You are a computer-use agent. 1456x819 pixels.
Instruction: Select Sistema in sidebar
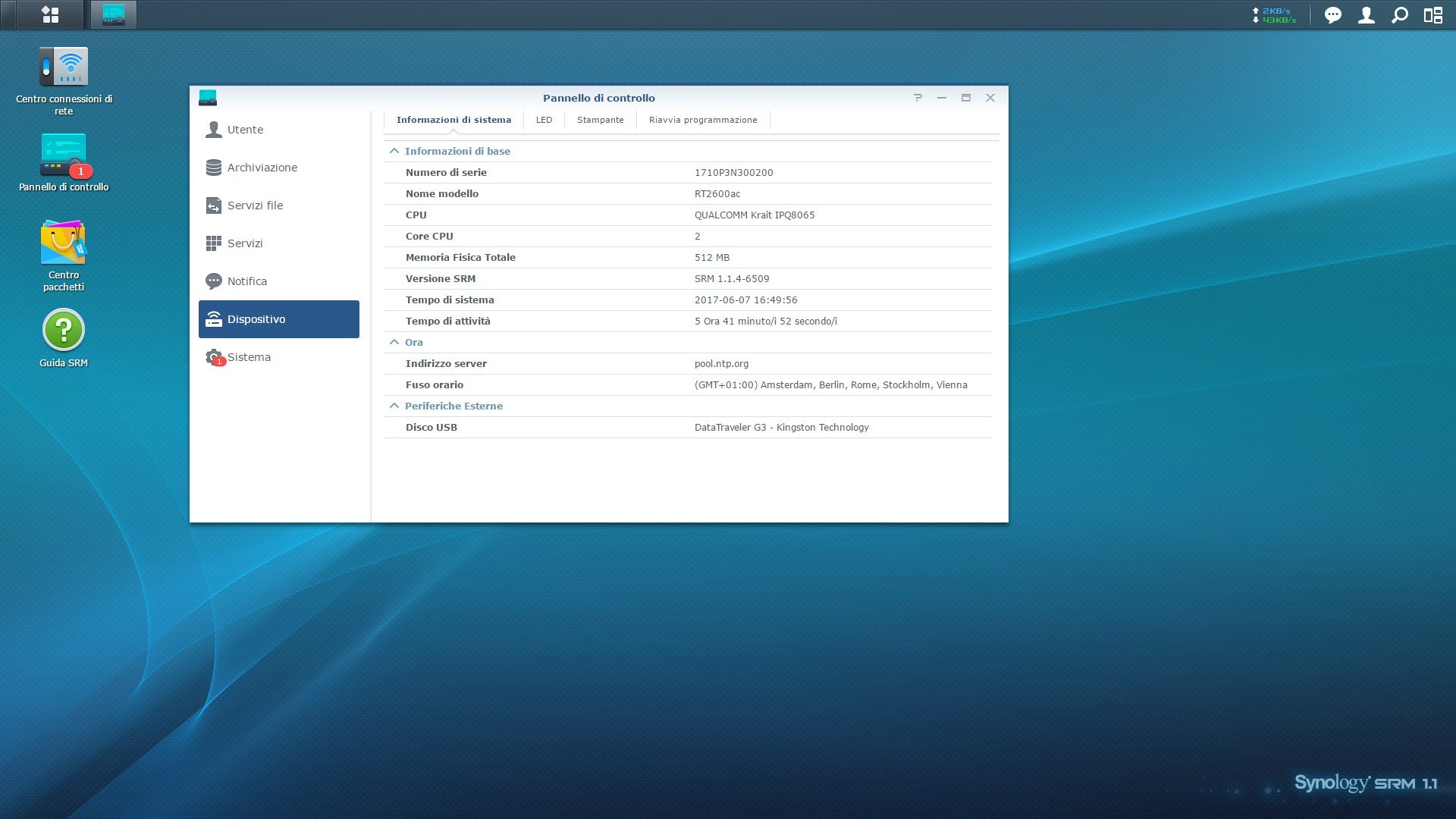249,357
